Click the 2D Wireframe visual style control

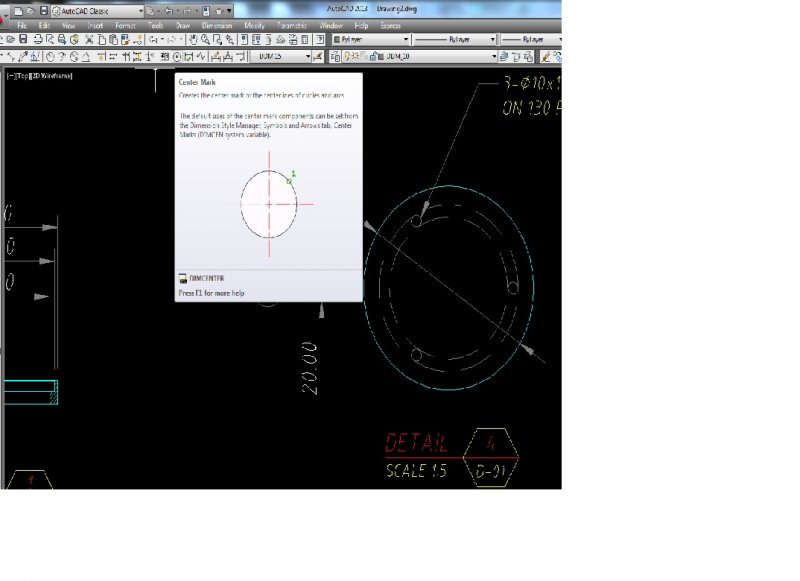tap(53, 76)
